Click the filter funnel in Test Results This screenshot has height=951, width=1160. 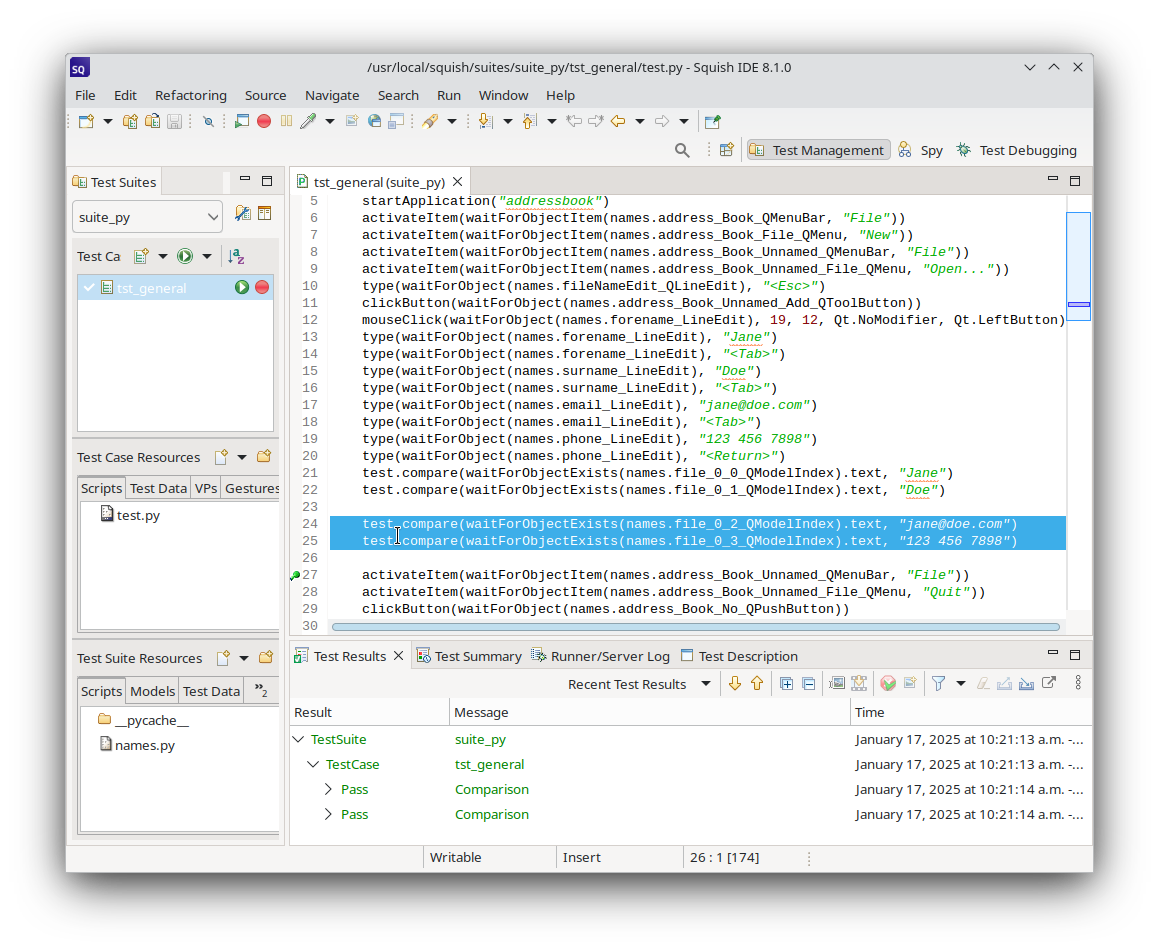click(x=939, y=684)
